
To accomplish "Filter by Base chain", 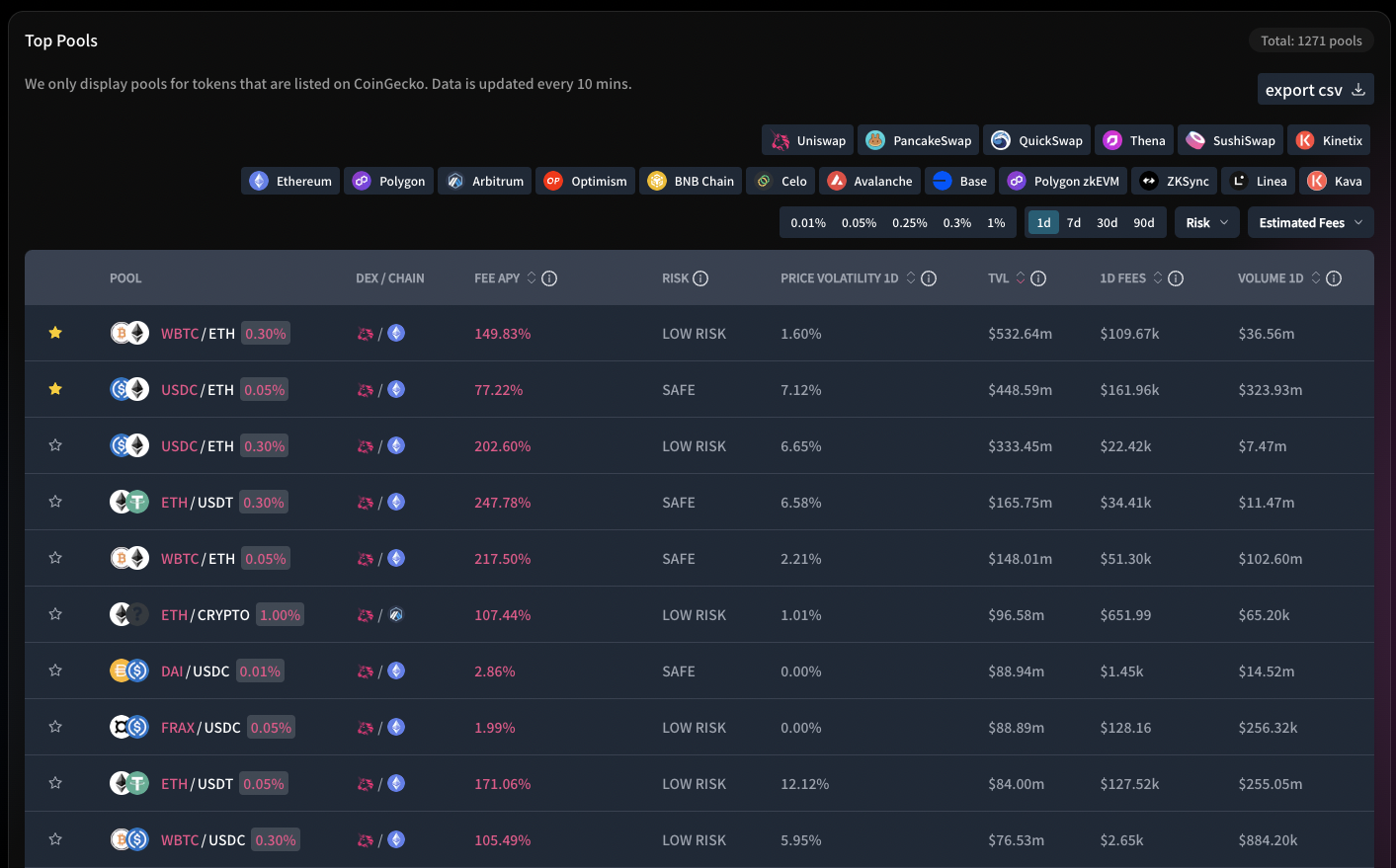I will 959,181.
